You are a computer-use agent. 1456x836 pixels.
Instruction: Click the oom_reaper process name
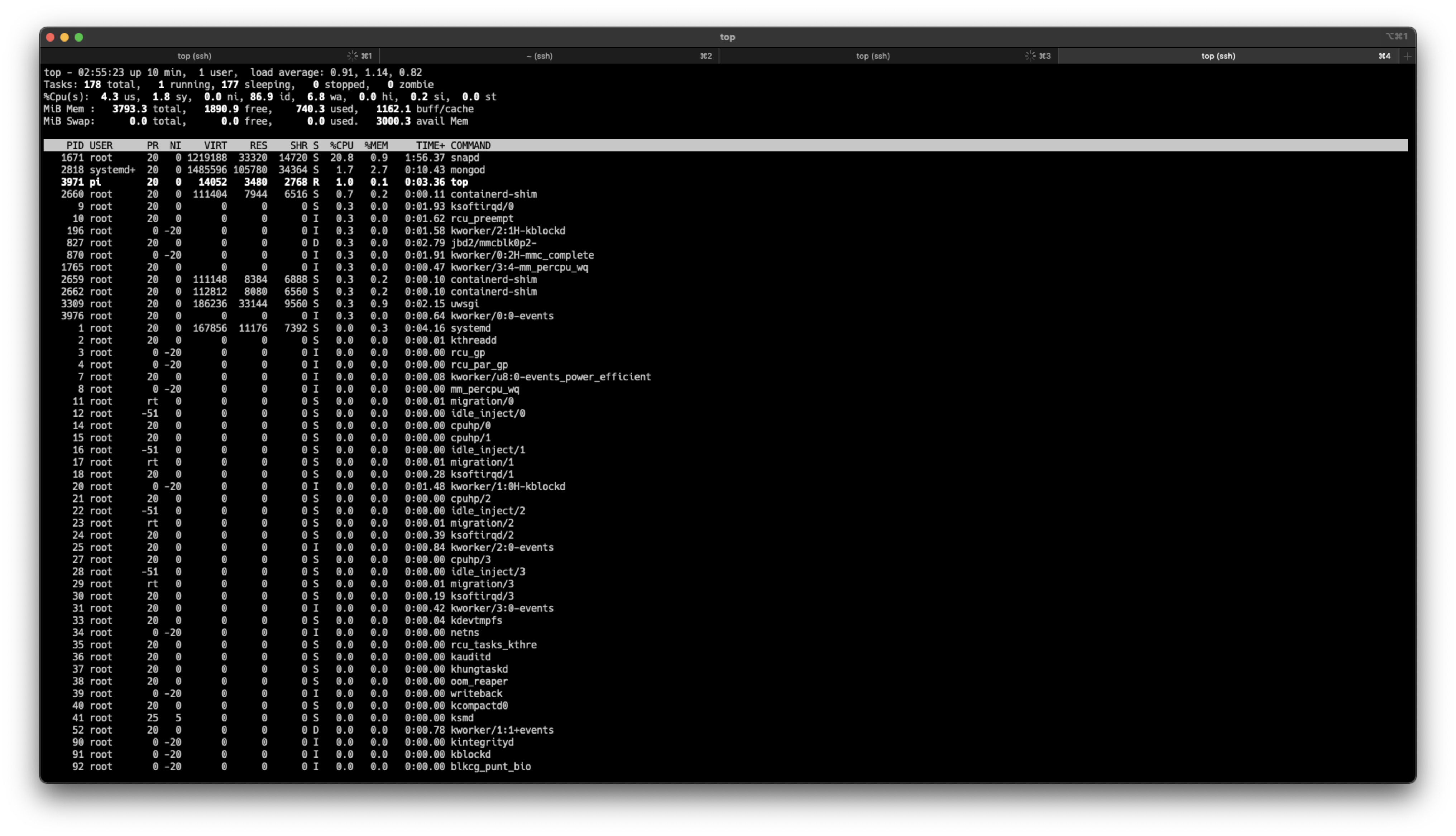pos(479,682)
